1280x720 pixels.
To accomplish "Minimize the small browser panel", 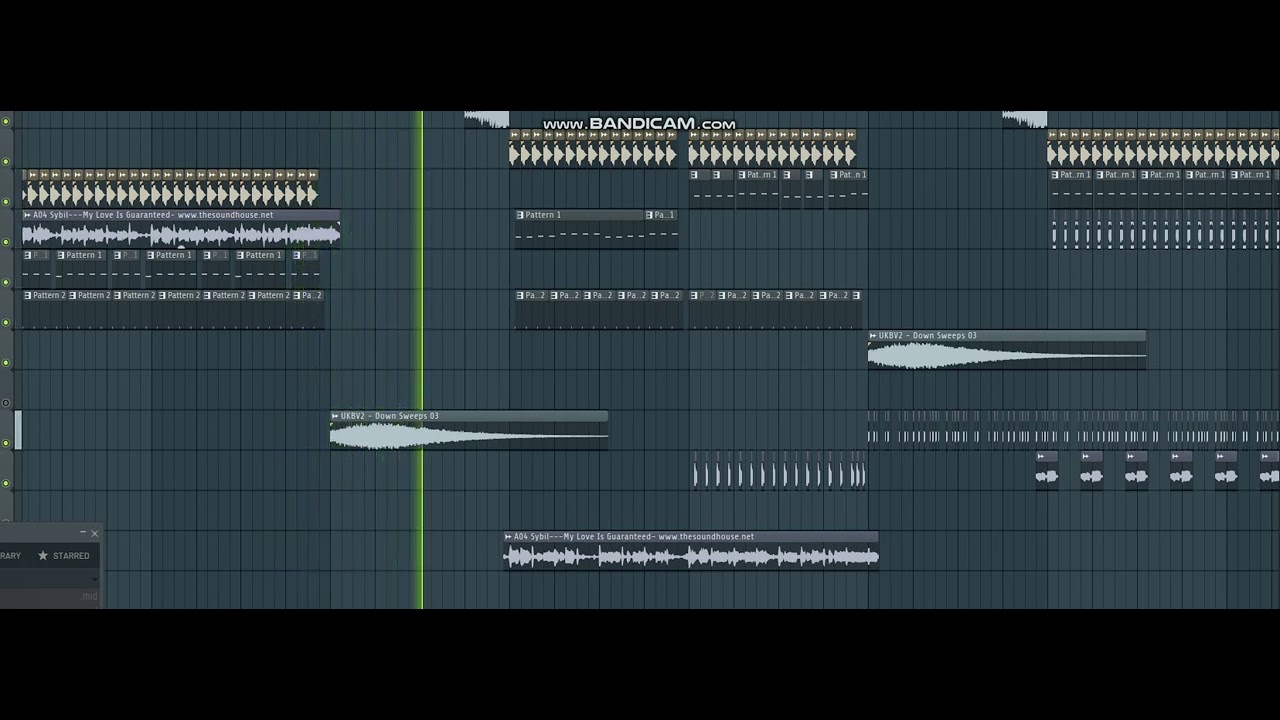I will tap(82, 533).
